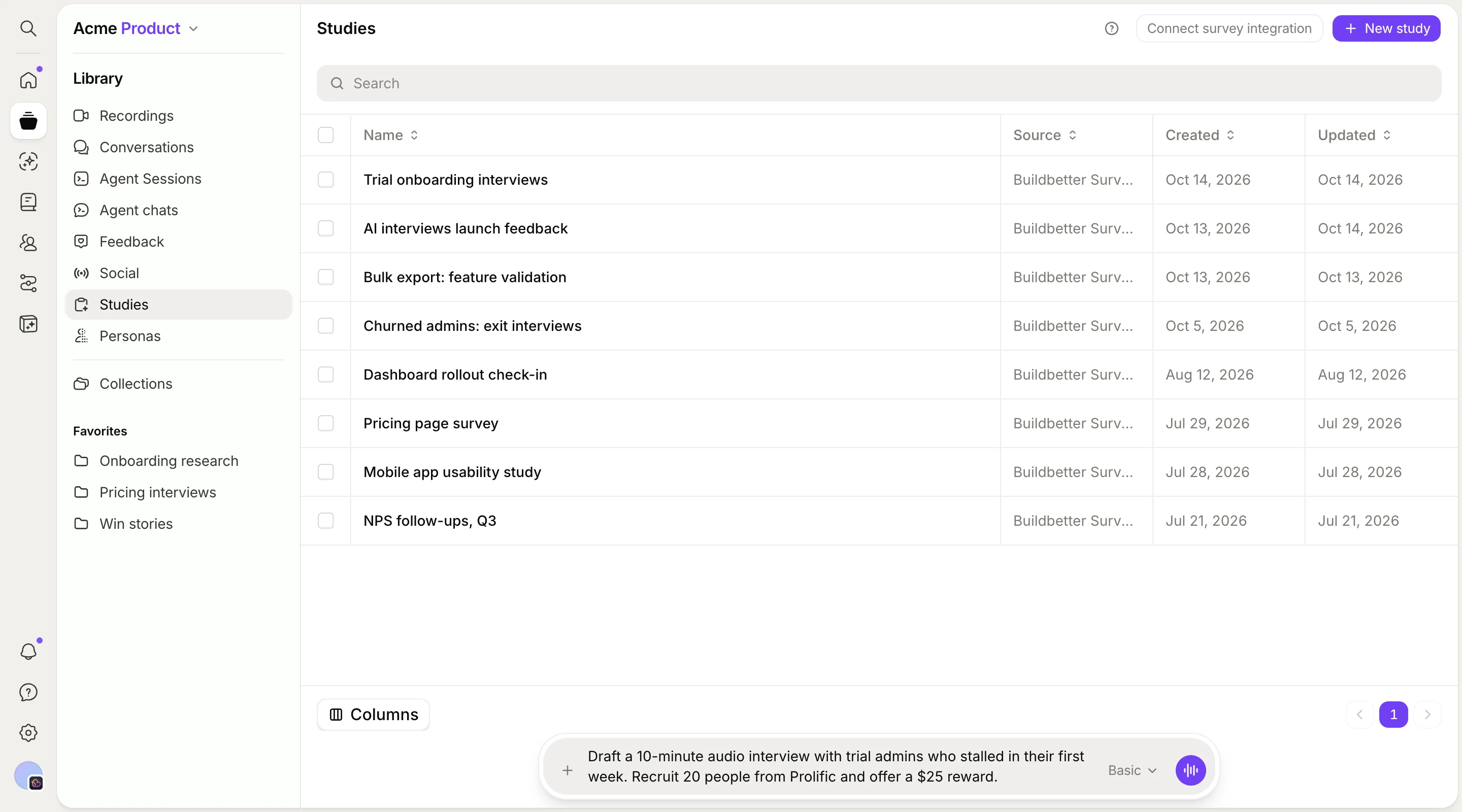Tick the select-all checkbox in table header
Screen dimensions: 1462x812
click(326, 135)
